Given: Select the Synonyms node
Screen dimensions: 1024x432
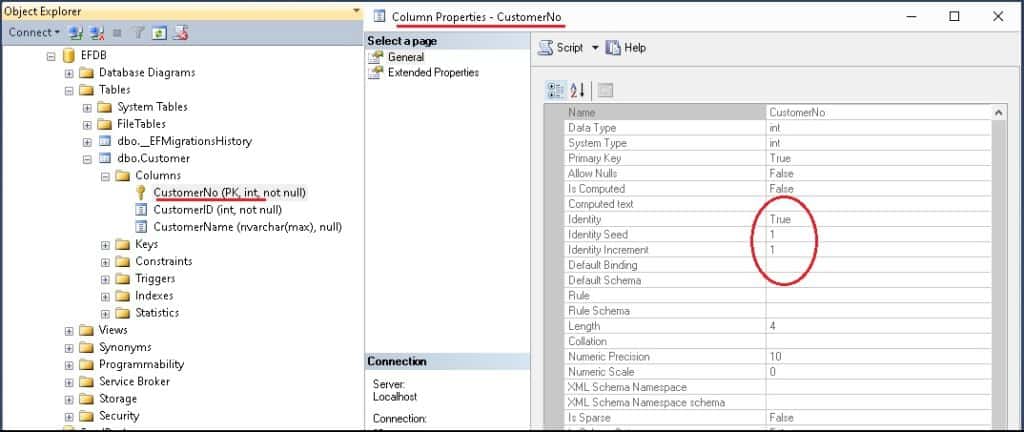Looking at the screenshot, I should 125,347.
